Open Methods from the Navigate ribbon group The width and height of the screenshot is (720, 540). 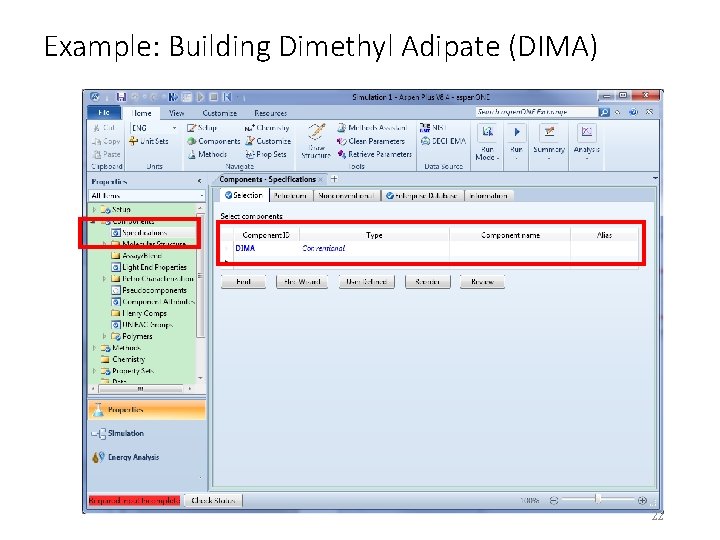208,154
